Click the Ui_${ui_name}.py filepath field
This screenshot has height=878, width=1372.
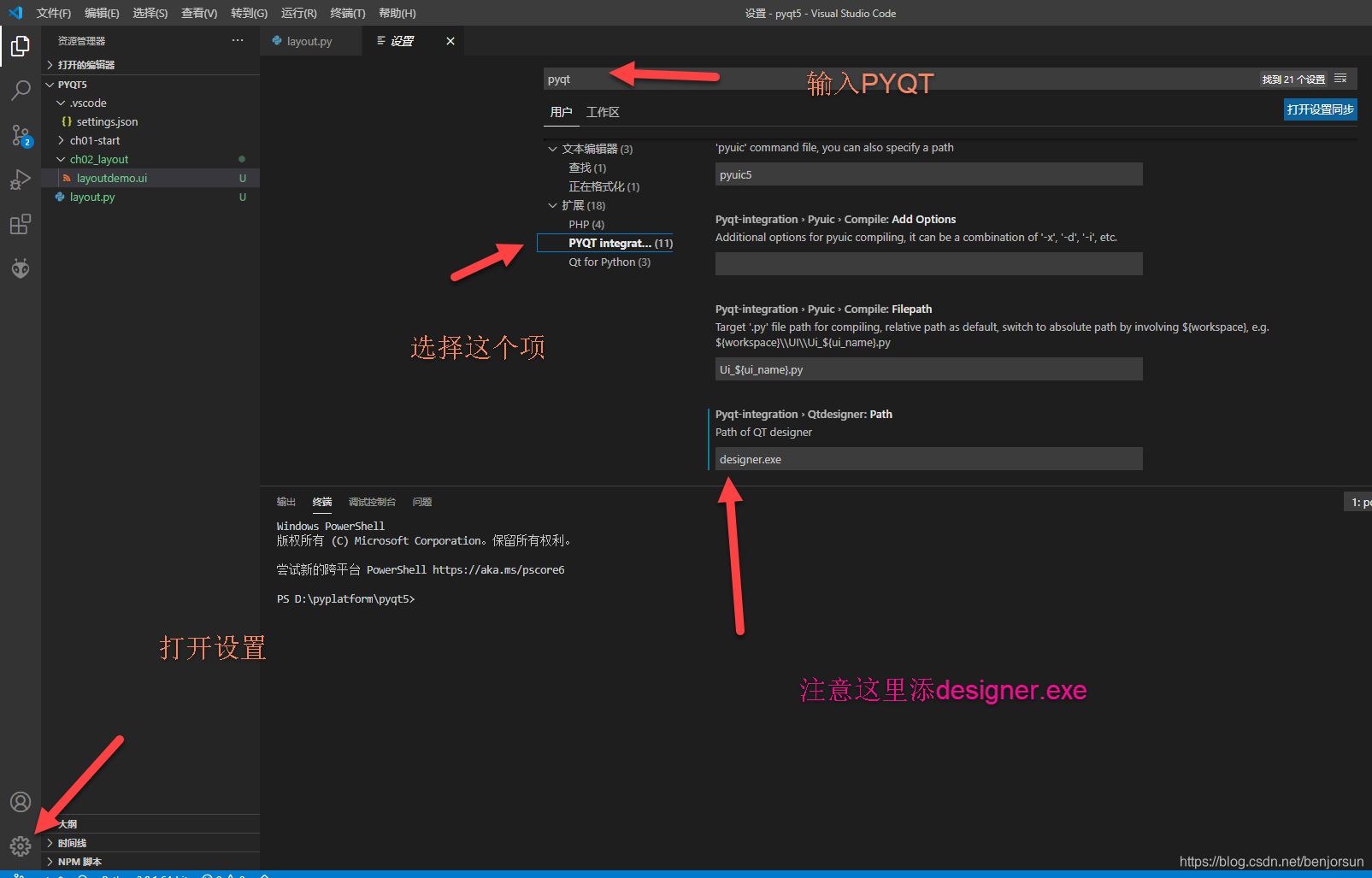click(x=929, y=369)
